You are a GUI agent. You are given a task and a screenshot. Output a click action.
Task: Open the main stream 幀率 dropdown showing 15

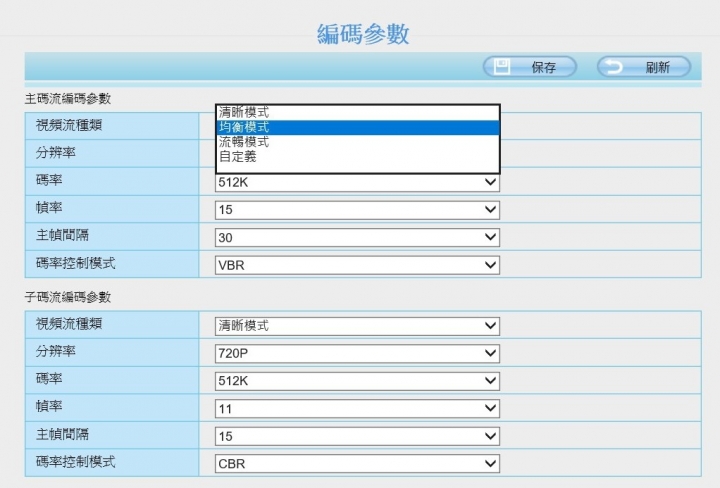coord(357,210)
